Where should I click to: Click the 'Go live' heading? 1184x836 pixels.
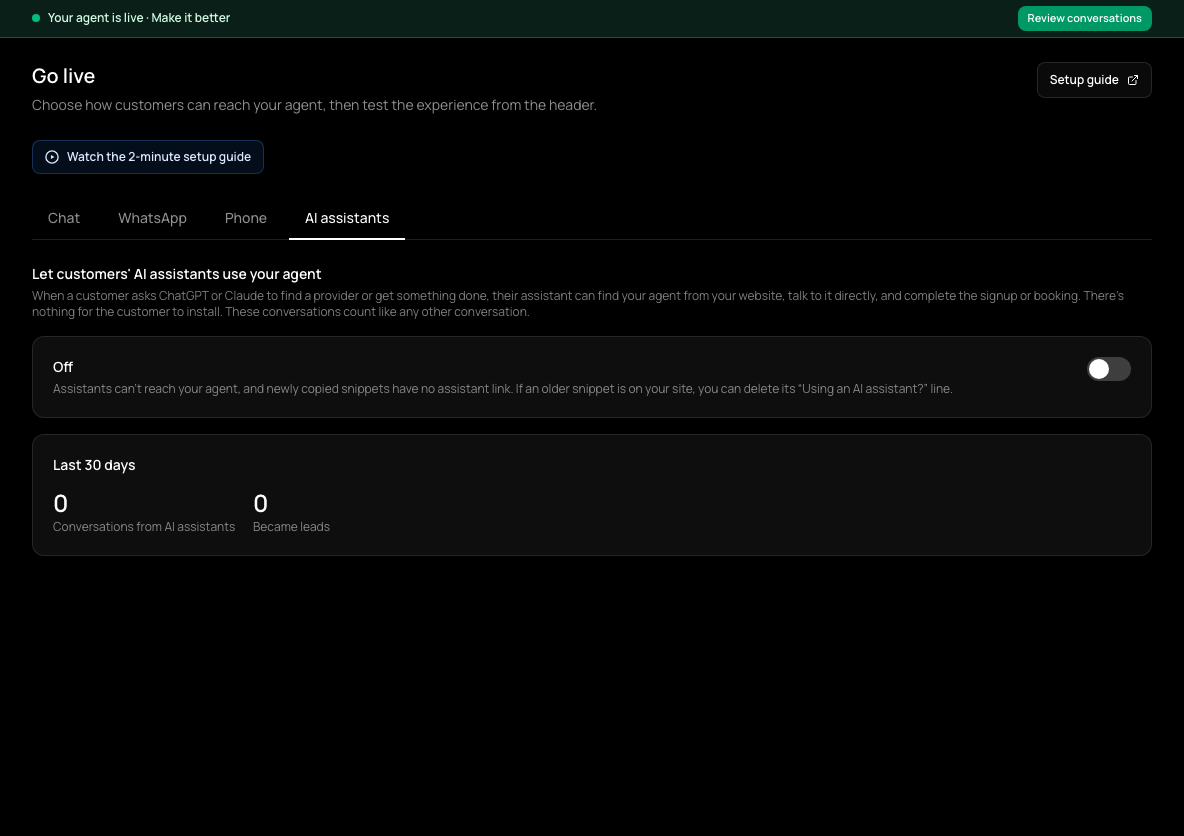(63, 76)
